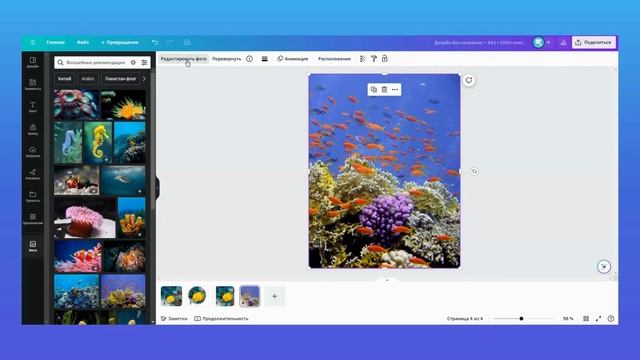Open the Заметки notes panel

(x=174, y=318)
